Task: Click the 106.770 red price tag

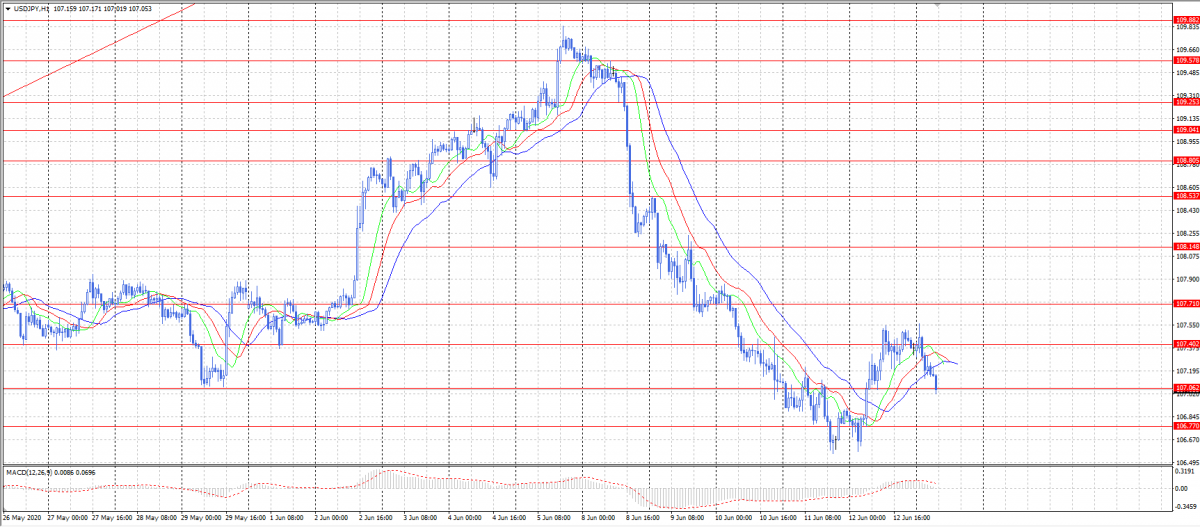Action: [x=1187, y=426]
